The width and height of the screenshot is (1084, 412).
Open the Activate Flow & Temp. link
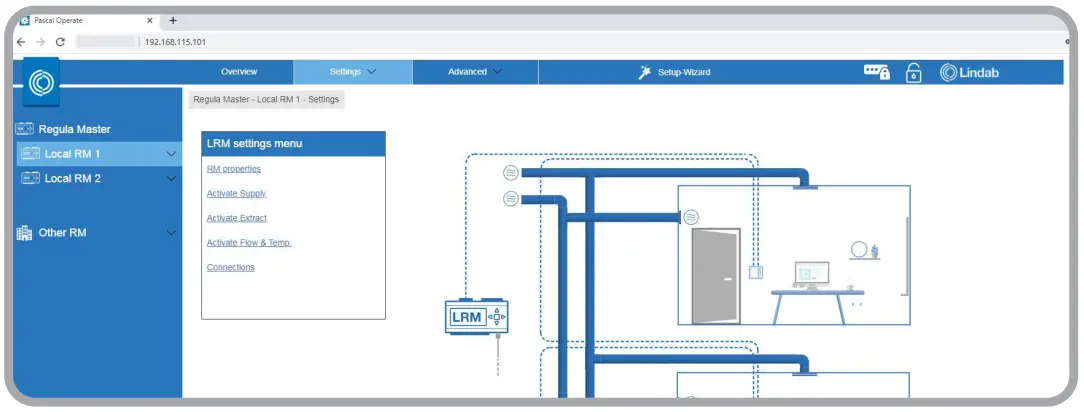(249, 243)
